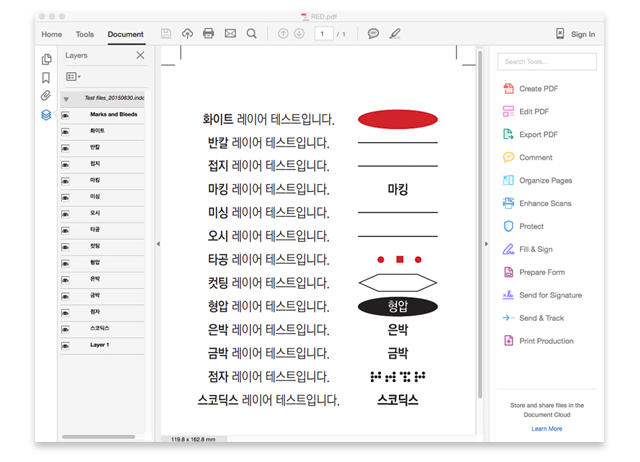Click the Search Tools field
Viewport: 640px width, 462px height.
(x=547, y=62)
